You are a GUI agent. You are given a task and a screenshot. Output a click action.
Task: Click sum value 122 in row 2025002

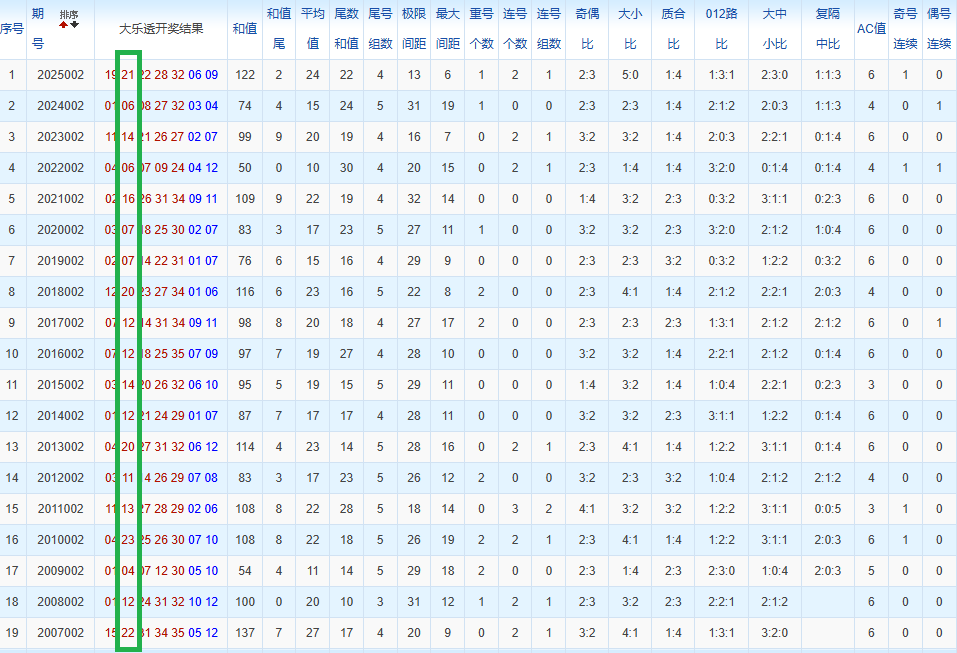click(x=245, y=75)
